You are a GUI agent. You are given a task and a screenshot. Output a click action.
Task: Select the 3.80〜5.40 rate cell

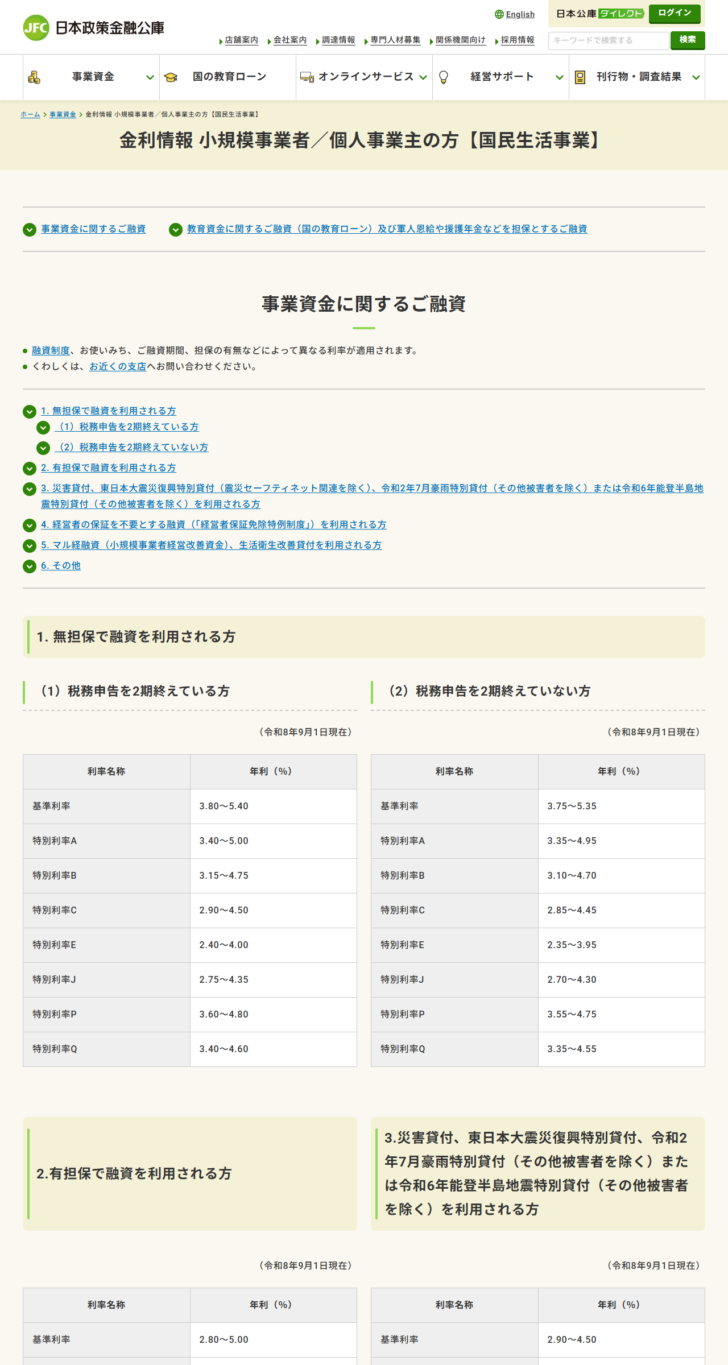click(273, 806)
